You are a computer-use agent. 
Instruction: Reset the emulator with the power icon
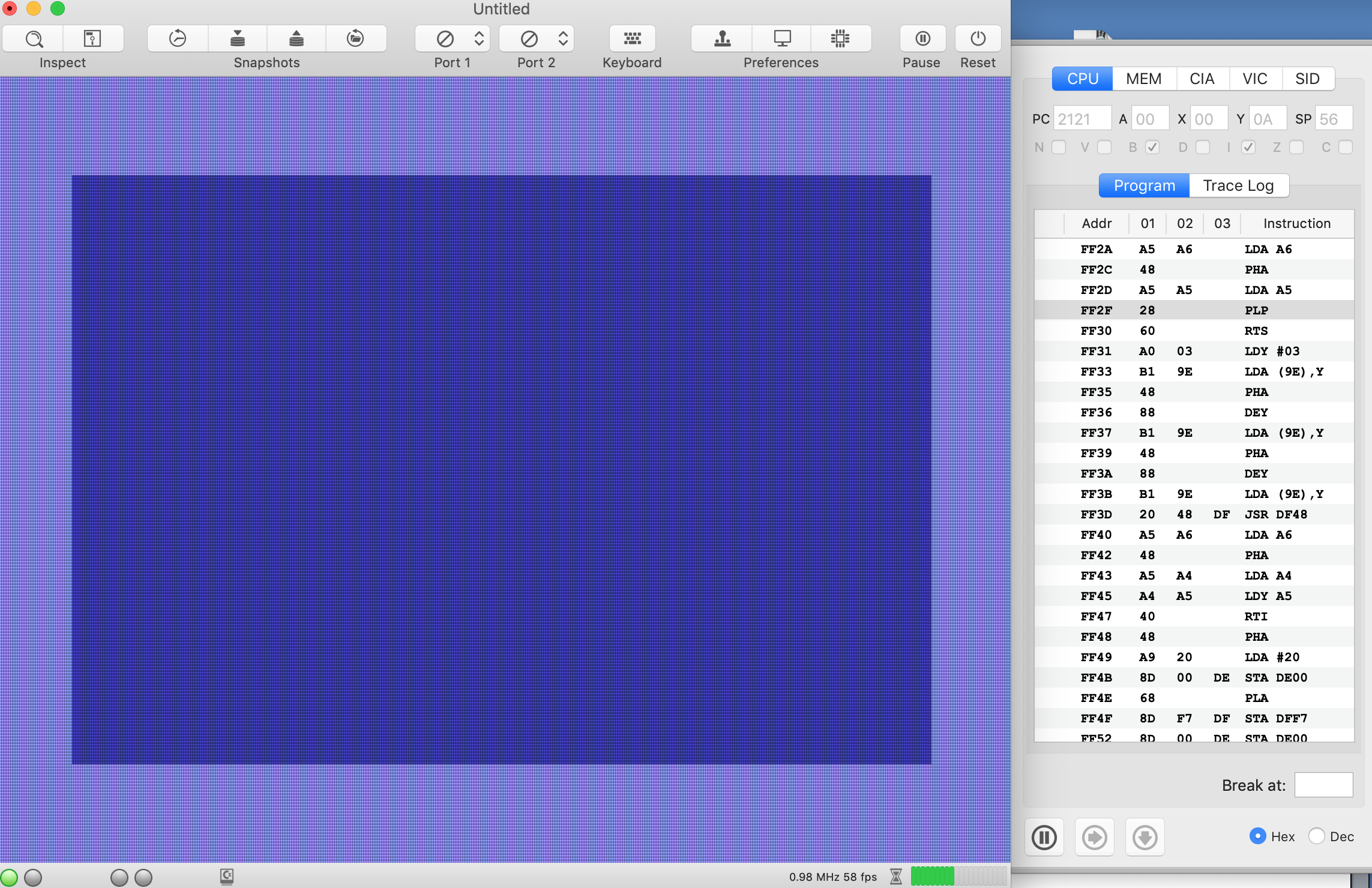pos(978,39)
